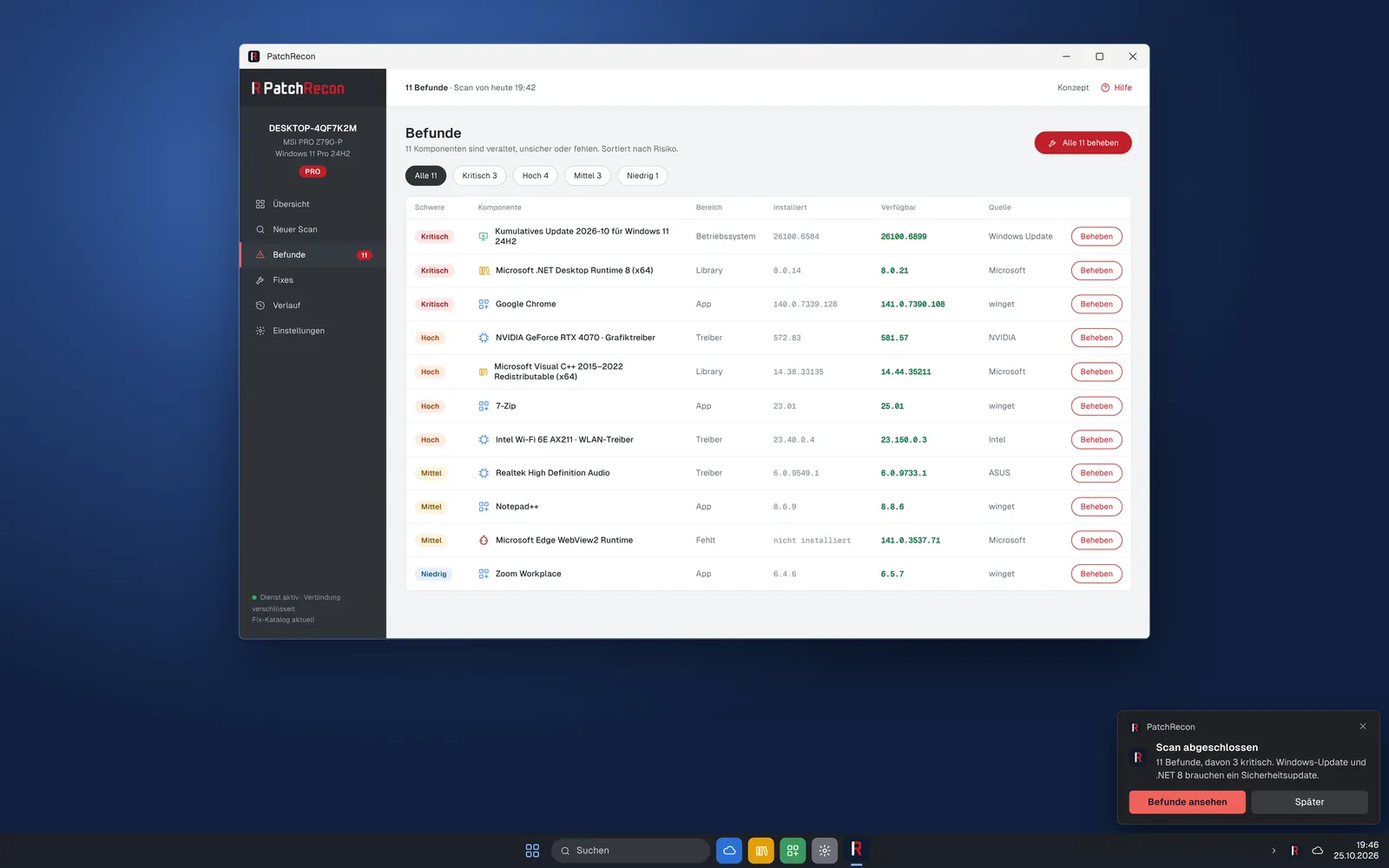Viewport: 1389px width, 868px height.
Task: Filter by Niedrig 1
Action: click(x=642, y=175)
